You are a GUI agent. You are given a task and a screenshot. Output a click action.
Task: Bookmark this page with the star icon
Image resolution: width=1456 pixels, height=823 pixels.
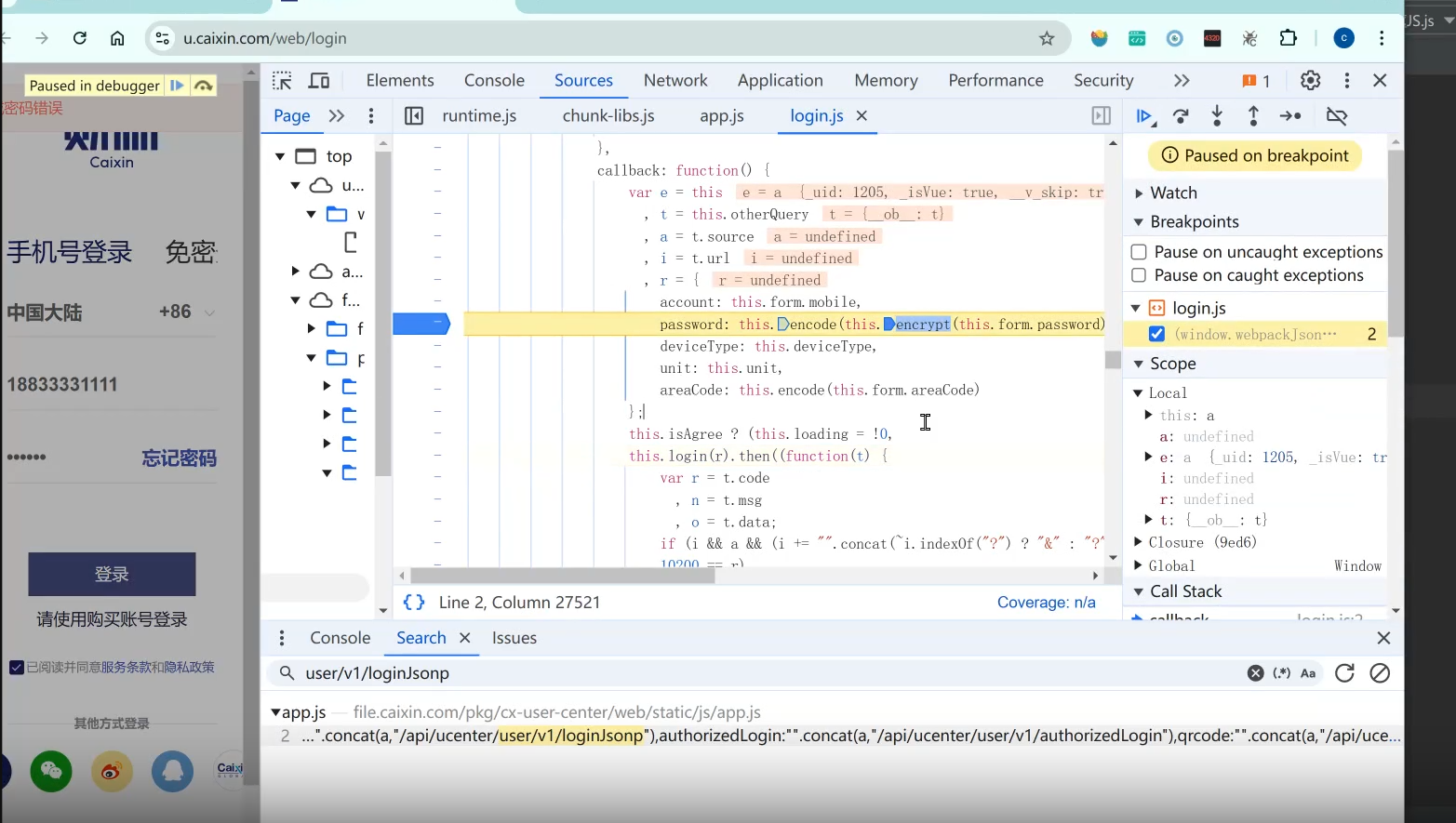coord(1047,38)
